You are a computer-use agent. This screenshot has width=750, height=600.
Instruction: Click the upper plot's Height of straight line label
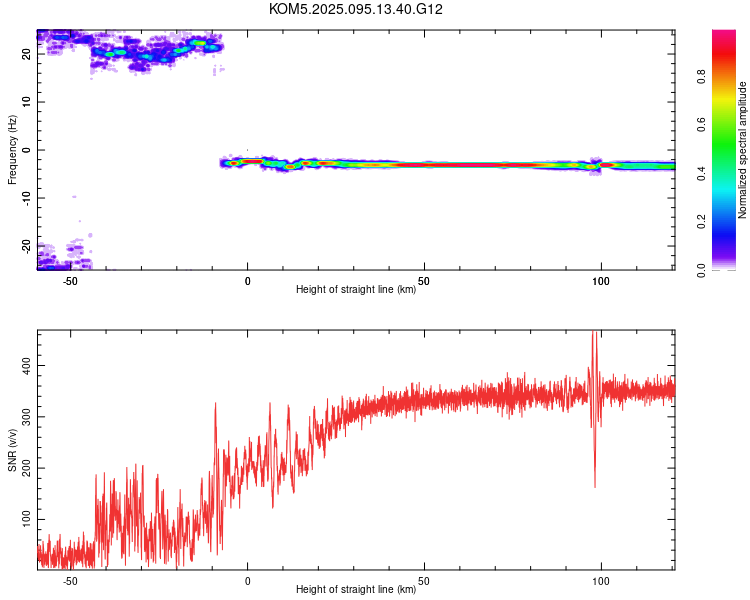pos(356,289)
